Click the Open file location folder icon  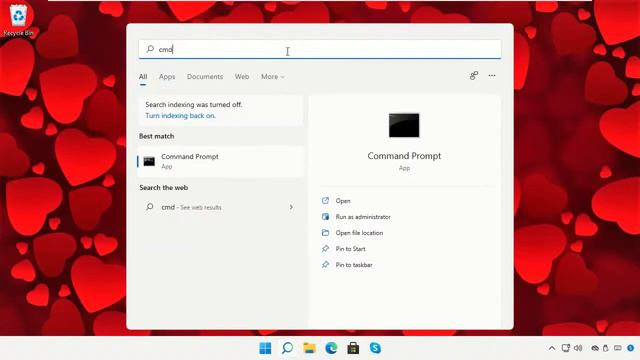point(325,233)
